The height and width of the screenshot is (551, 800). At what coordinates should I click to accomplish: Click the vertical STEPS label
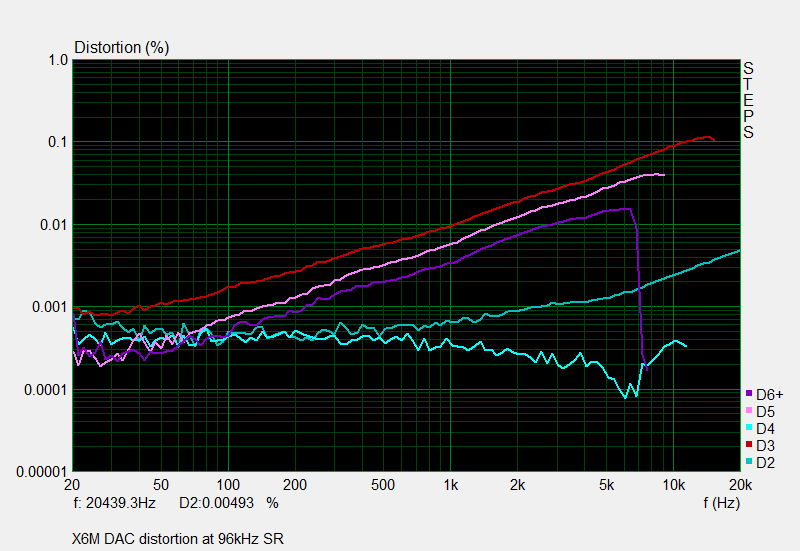[748, 100]
